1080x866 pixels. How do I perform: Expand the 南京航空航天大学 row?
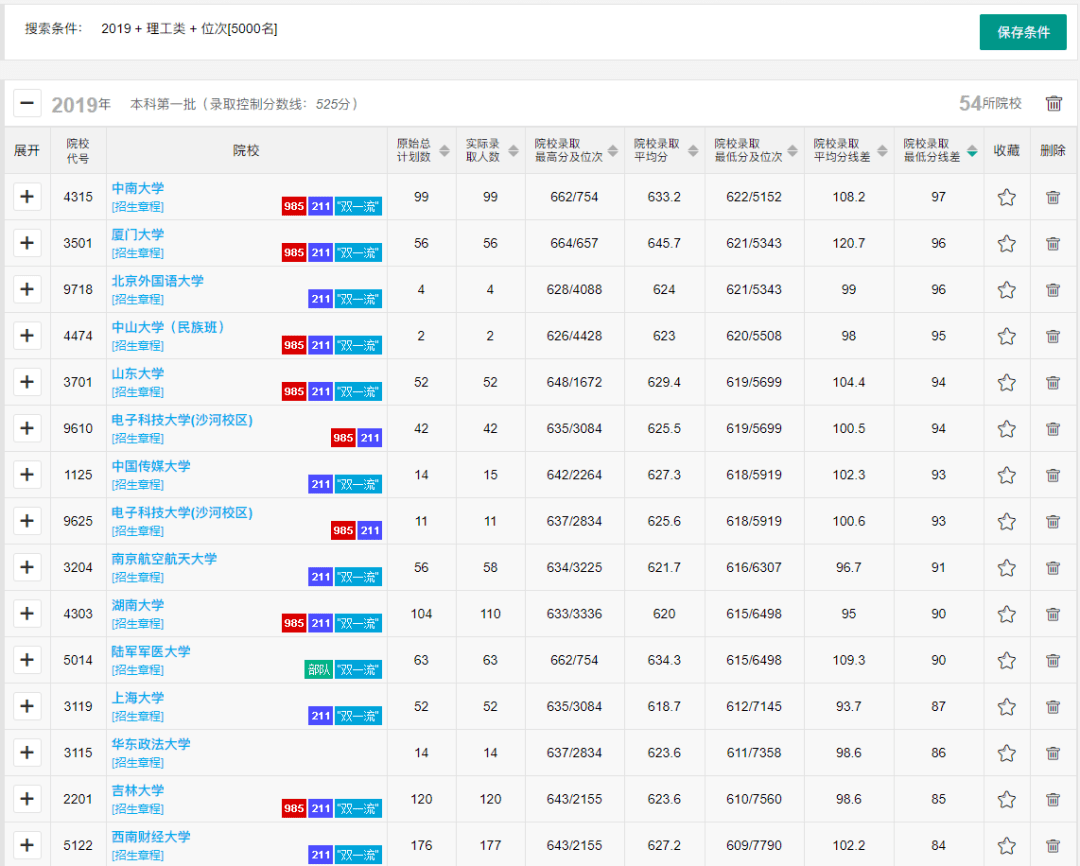(27, 567)
